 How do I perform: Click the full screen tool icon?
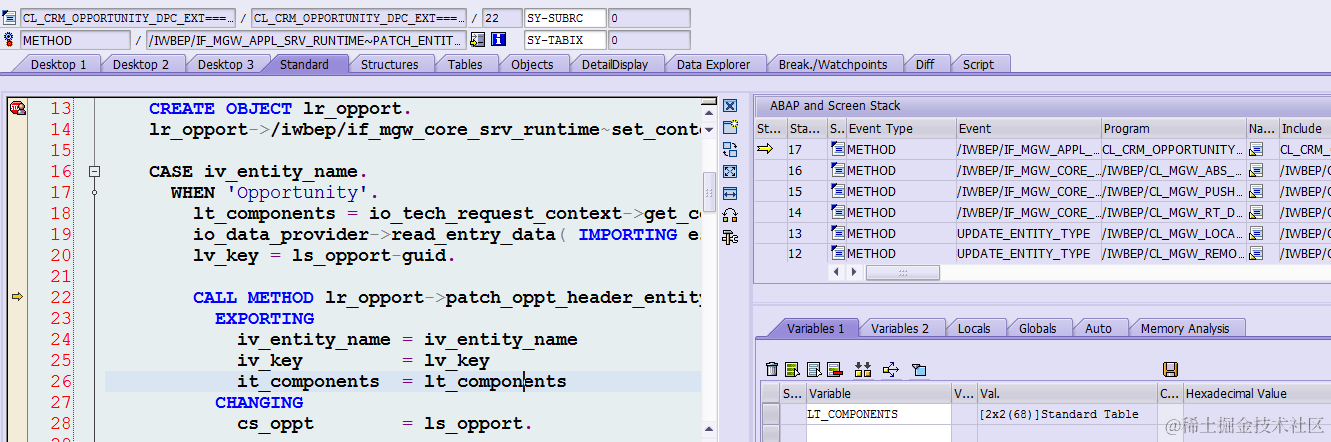coord(730,172)
